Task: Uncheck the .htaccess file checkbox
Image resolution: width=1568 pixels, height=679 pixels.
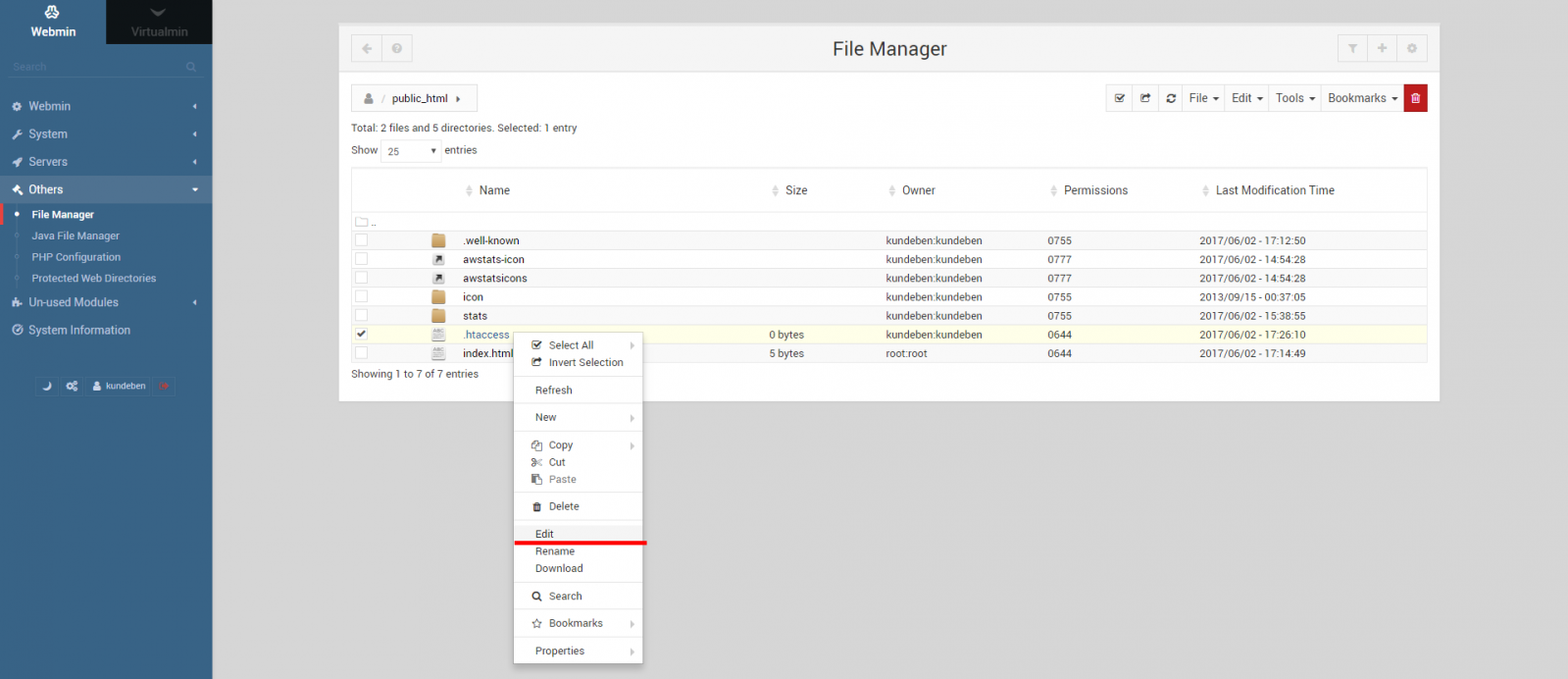Action: [x=361, y=335]
